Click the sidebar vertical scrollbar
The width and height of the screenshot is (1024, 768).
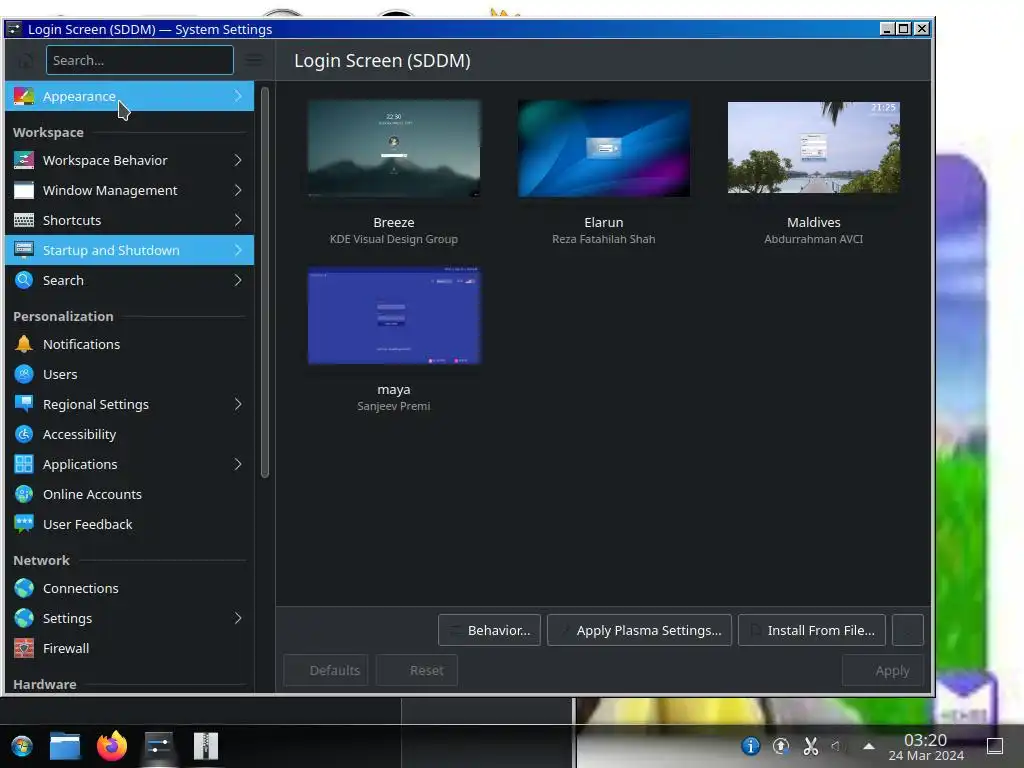click(x=264, y=283)
